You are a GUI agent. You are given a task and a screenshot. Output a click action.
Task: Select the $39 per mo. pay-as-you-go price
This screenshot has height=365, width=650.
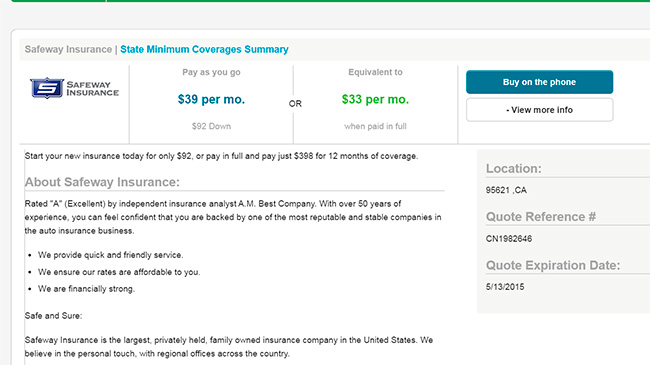(211, 100)
